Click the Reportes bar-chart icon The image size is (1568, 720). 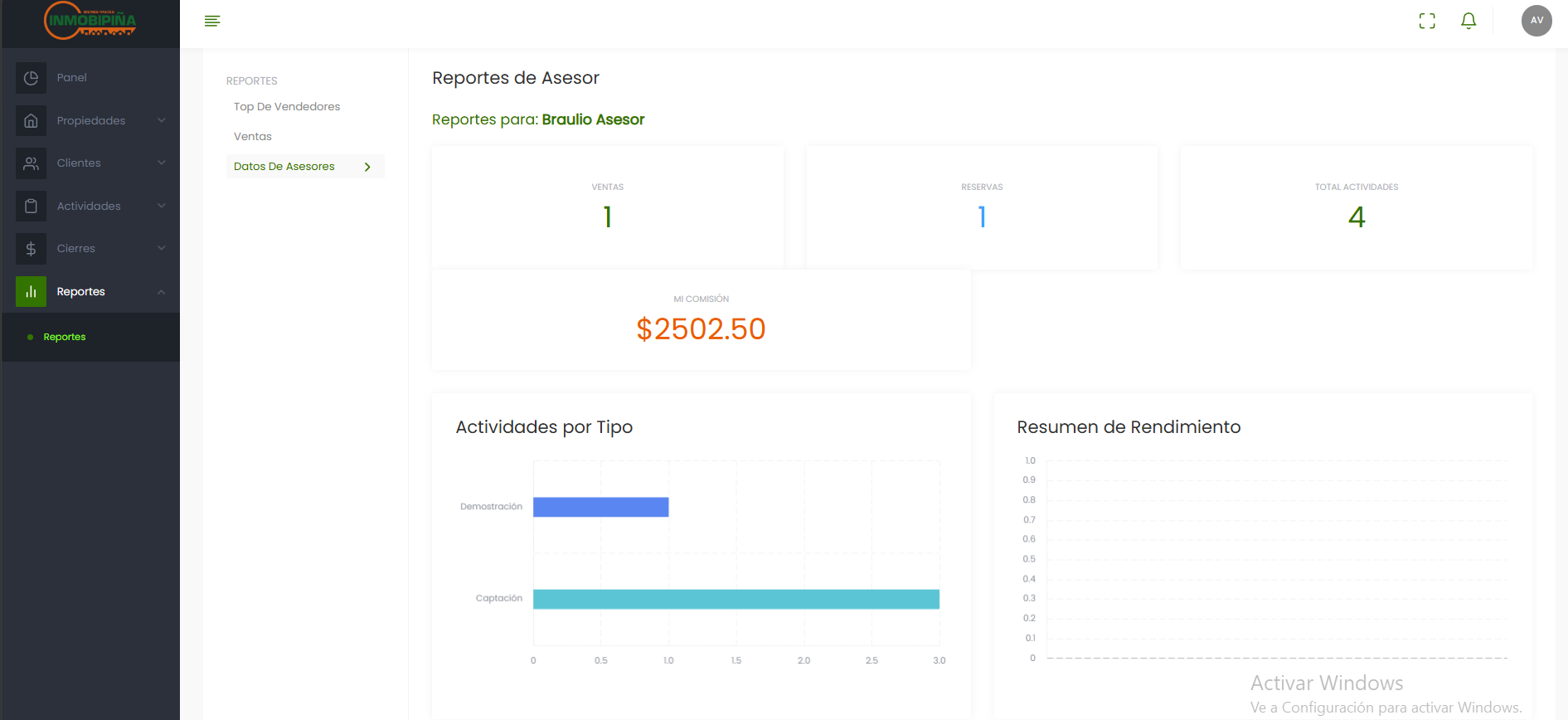tap(31, 291)
